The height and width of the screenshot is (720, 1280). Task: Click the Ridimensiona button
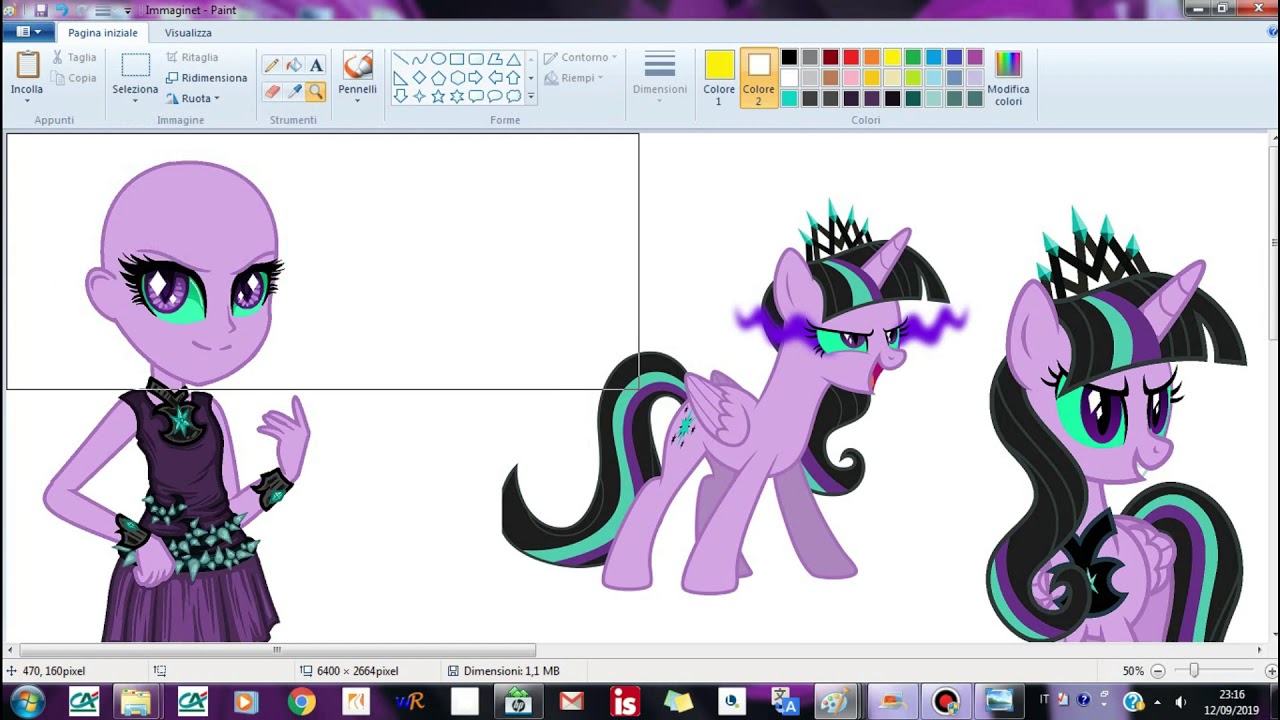point(206,78)
